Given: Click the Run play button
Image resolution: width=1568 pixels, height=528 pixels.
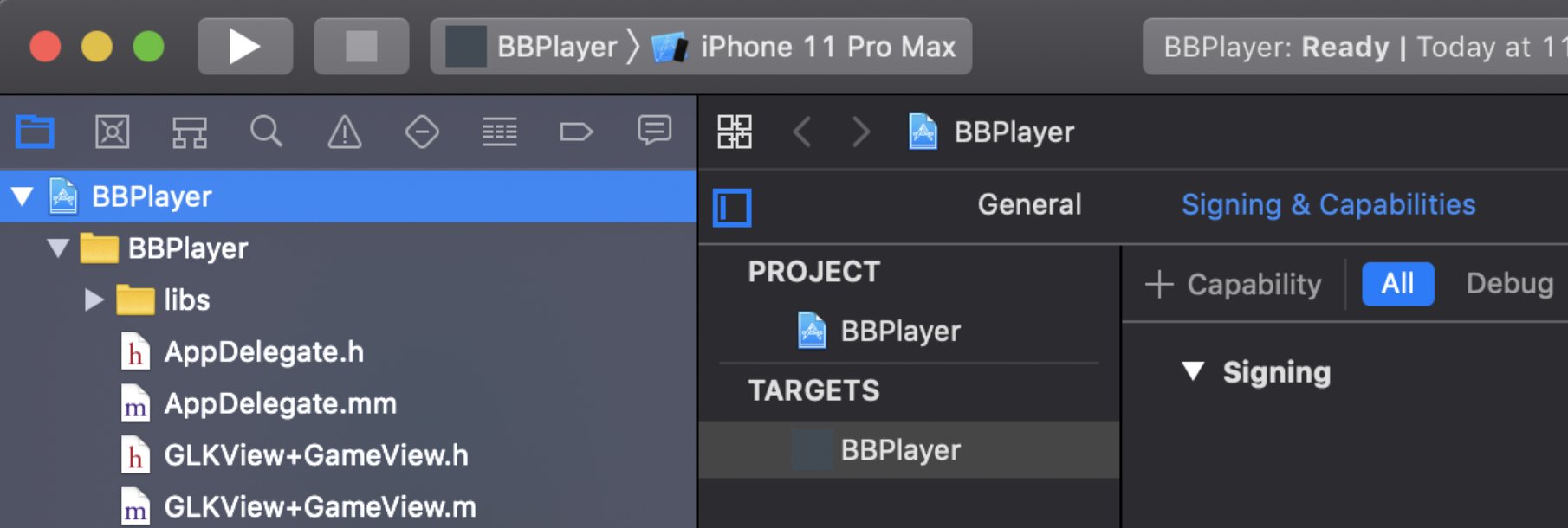Looking at the screenshot, I should click(245, 47).
